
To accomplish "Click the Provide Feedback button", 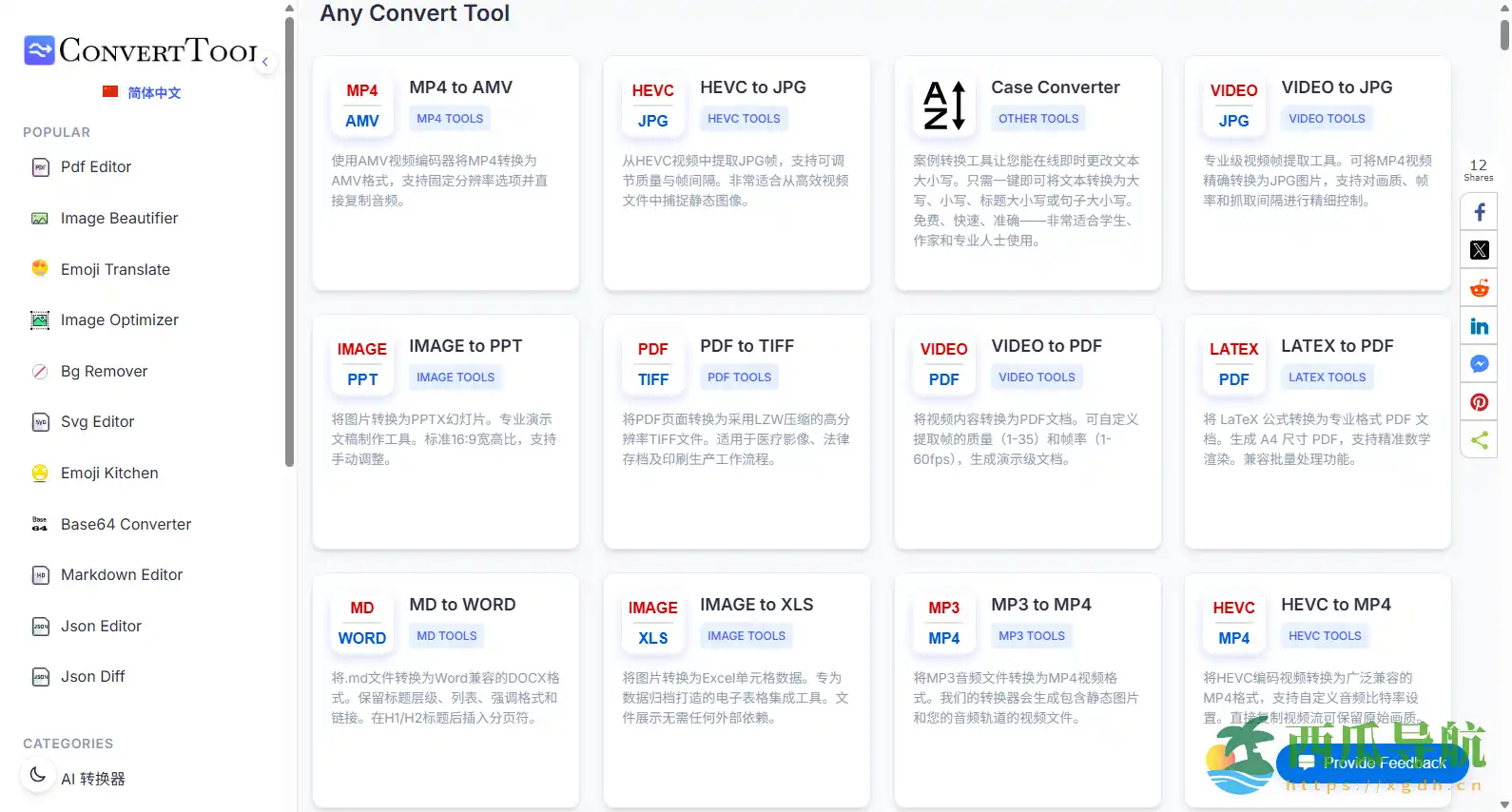I will point(1372,764).
